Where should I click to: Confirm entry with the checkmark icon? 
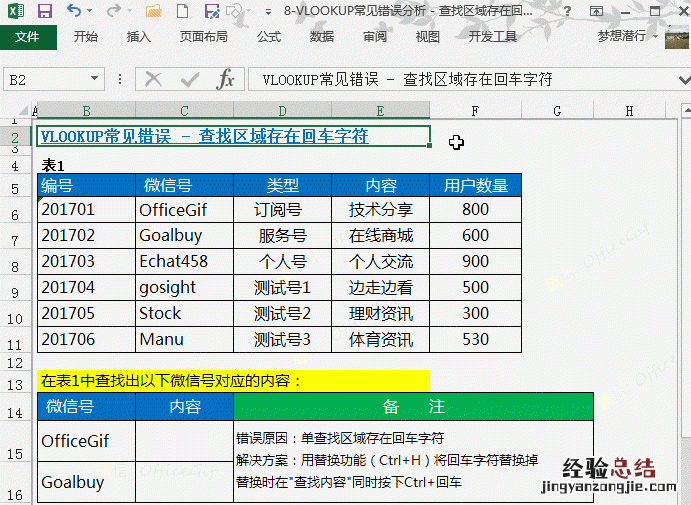(190, 79)
